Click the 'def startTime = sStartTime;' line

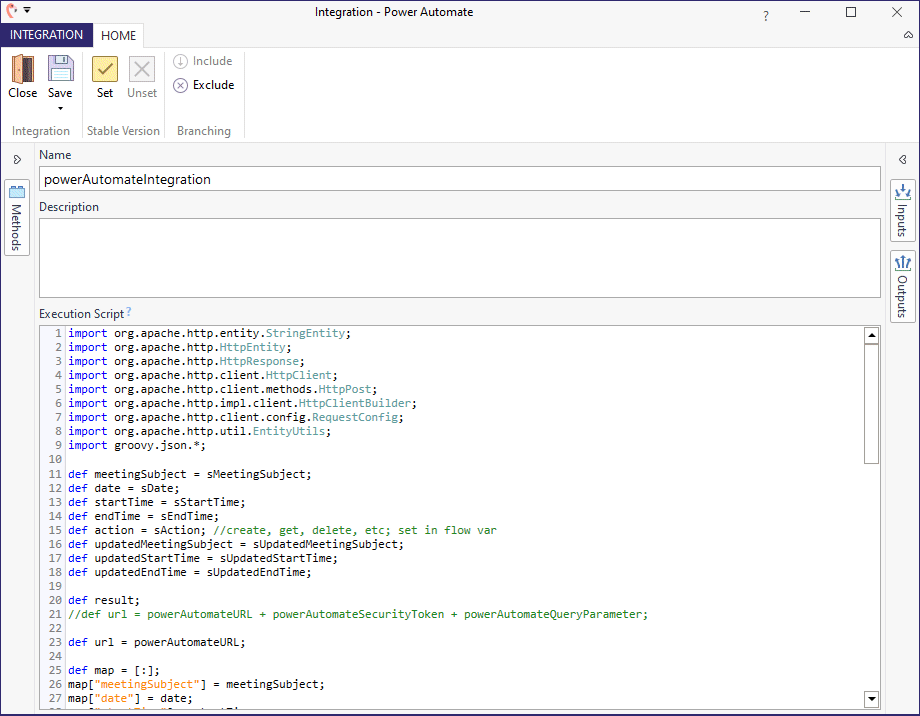coord(157,502)
